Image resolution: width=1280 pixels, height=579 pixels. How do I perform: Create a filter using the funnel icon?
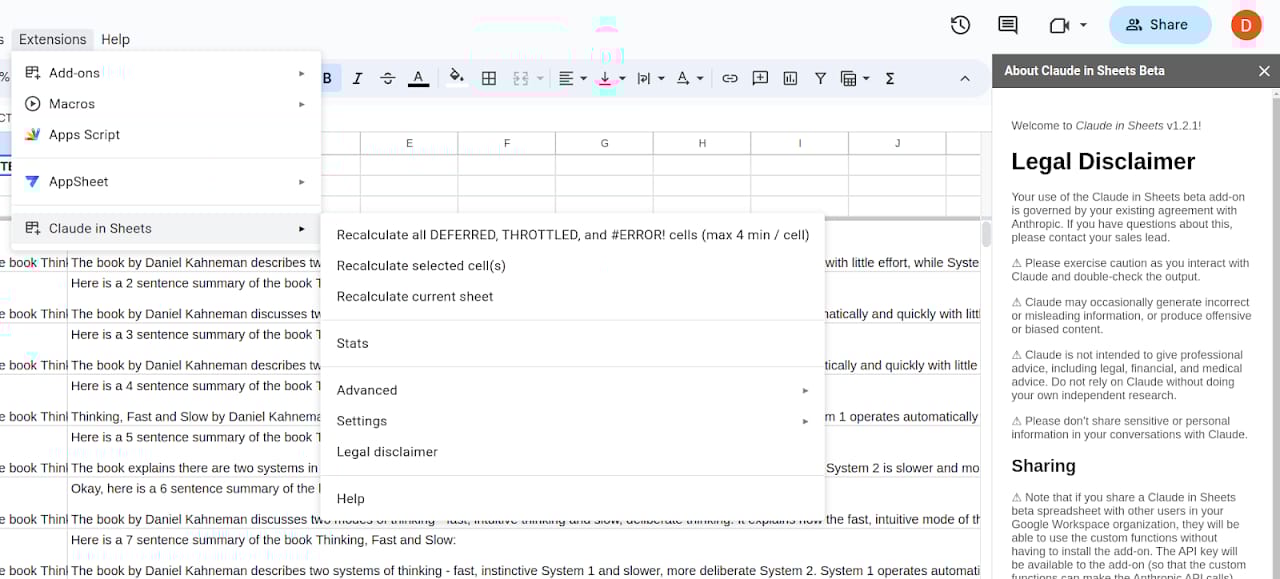(820, 78)
